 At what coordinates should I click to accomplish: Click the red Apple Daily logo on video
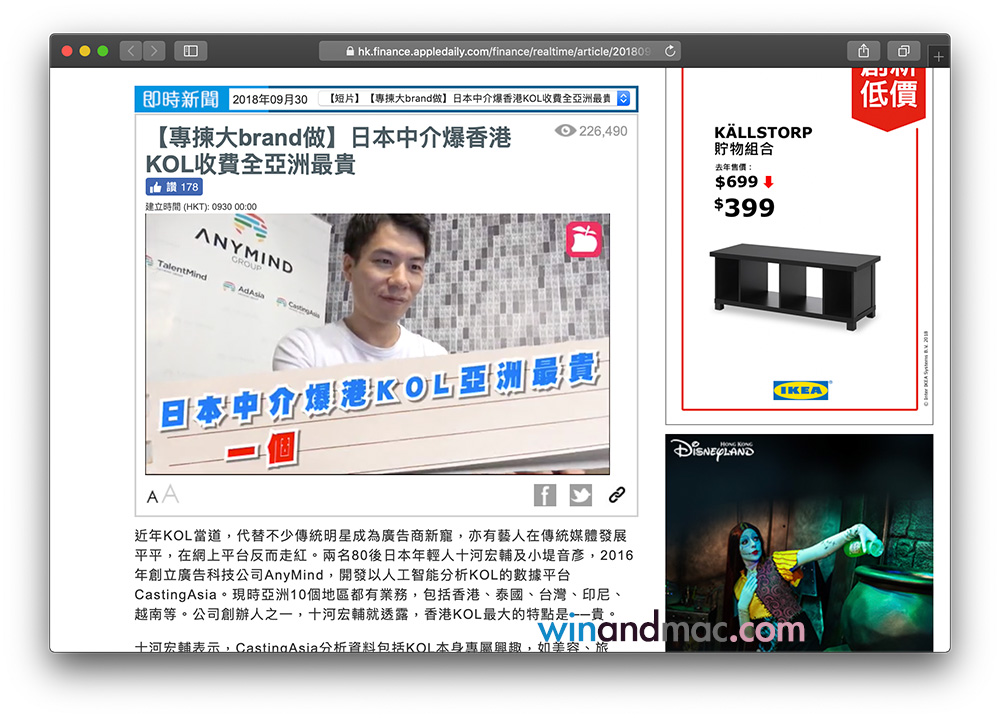coord(583,240)
